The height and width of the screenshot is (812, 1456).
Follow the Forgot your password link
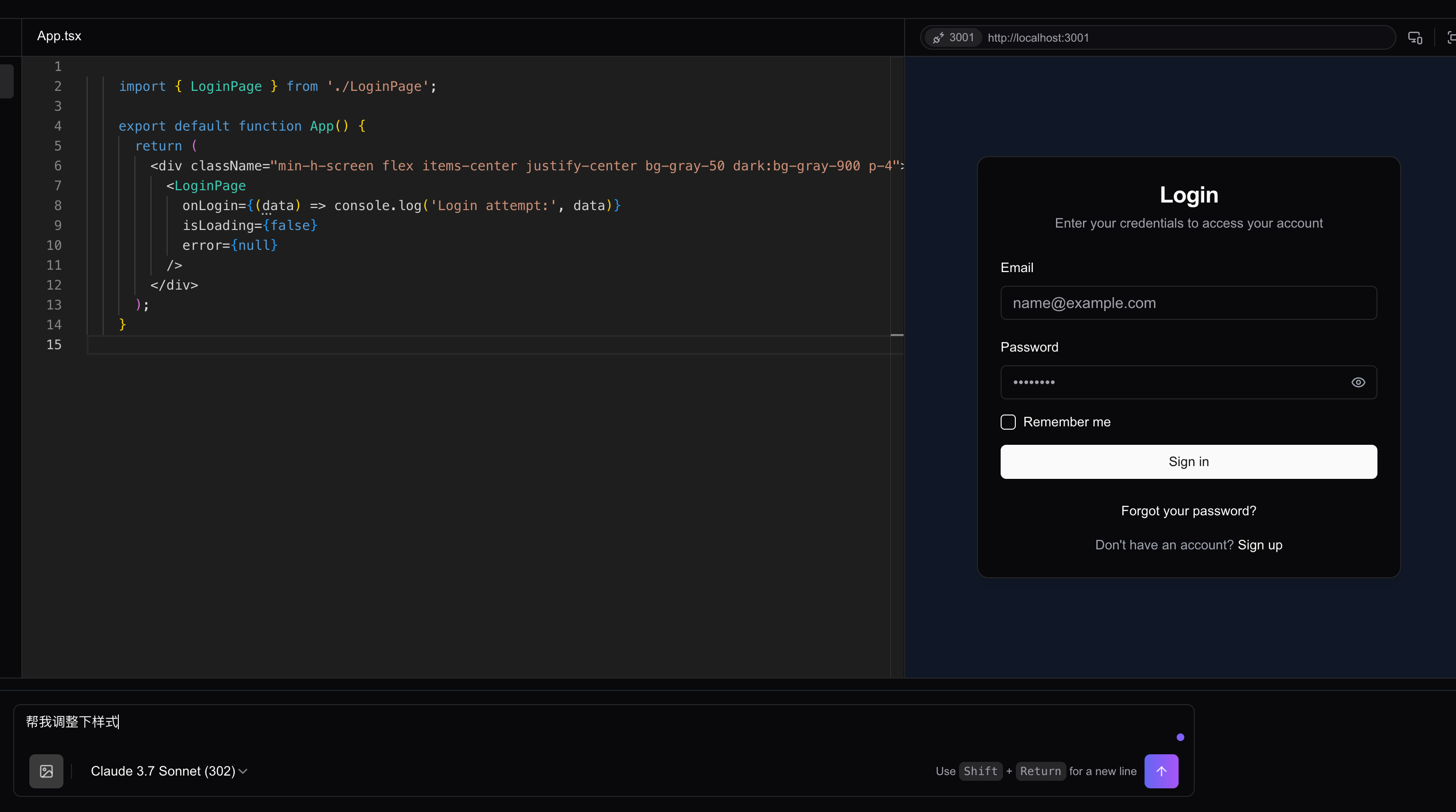tap(1188, 511)
